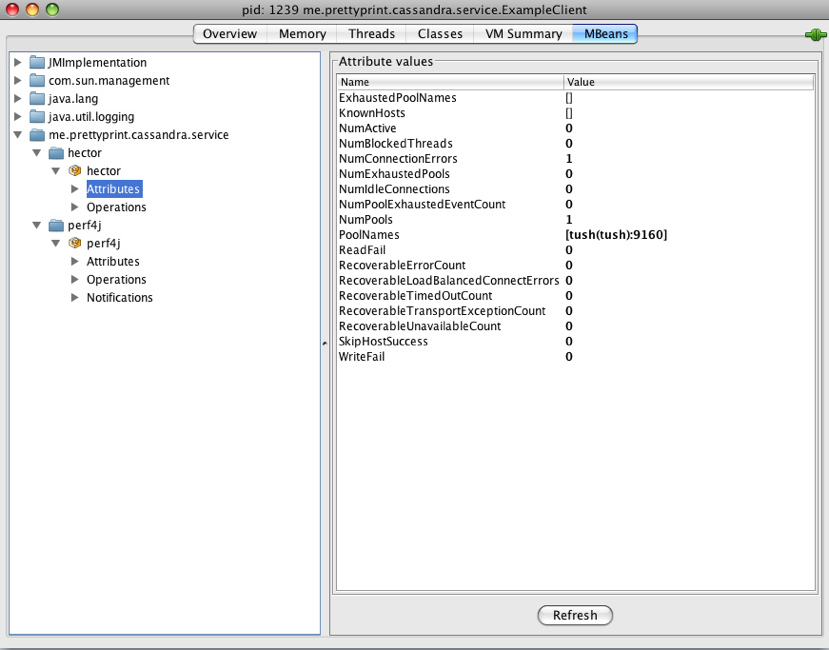Select the PoolNames attribute name
The height and width of the screenshot is (650, 829).
tap(369, 235)
